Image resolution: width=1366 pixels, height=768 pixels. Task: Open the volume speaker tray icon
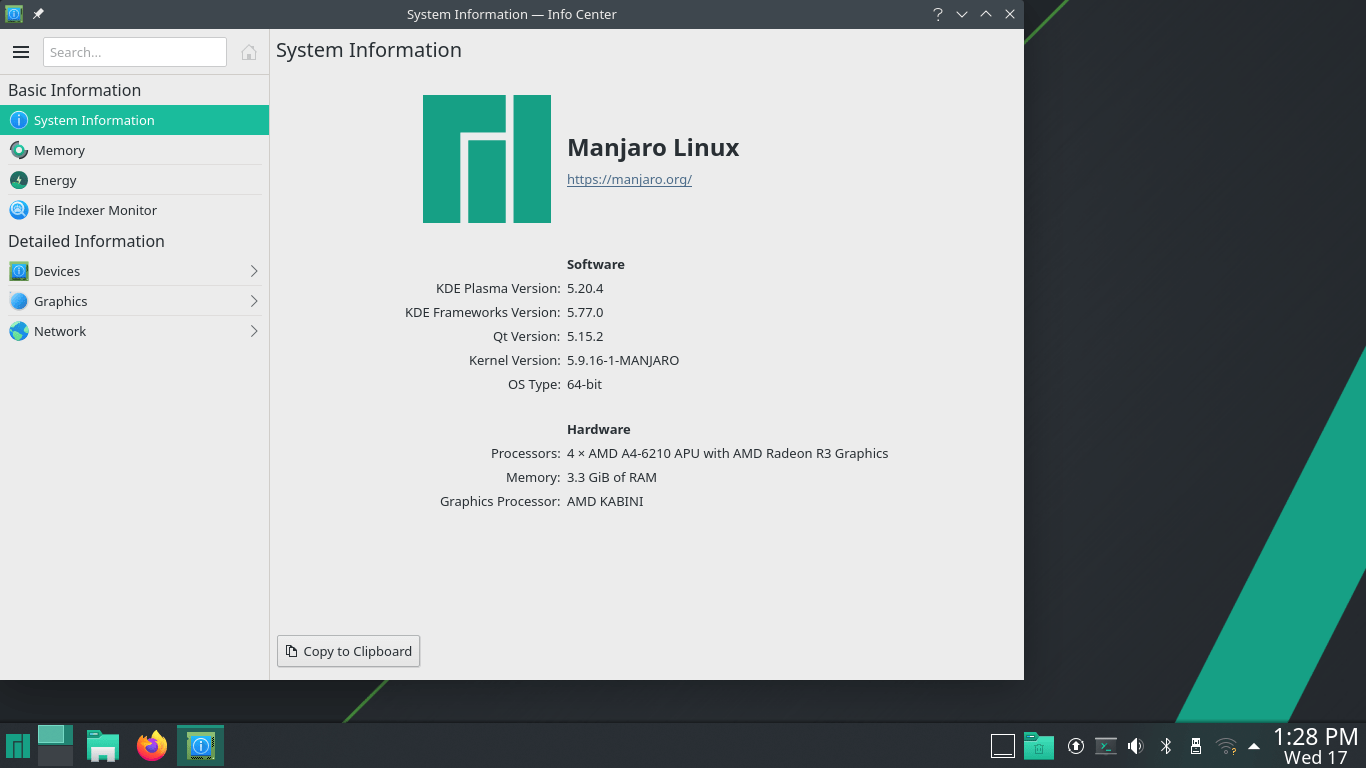pyautogui.click(x=1135, y=745)
